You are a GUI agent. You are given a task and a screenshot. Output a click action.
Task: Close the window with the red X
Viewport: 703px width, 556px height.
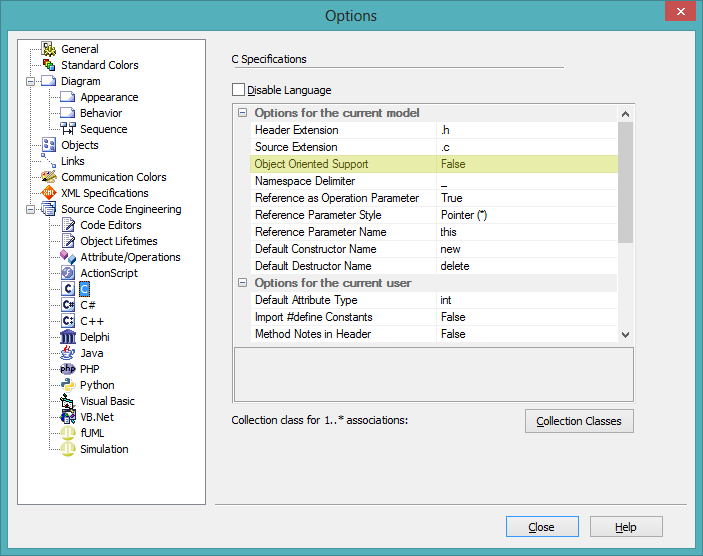(x=680, y=11)
